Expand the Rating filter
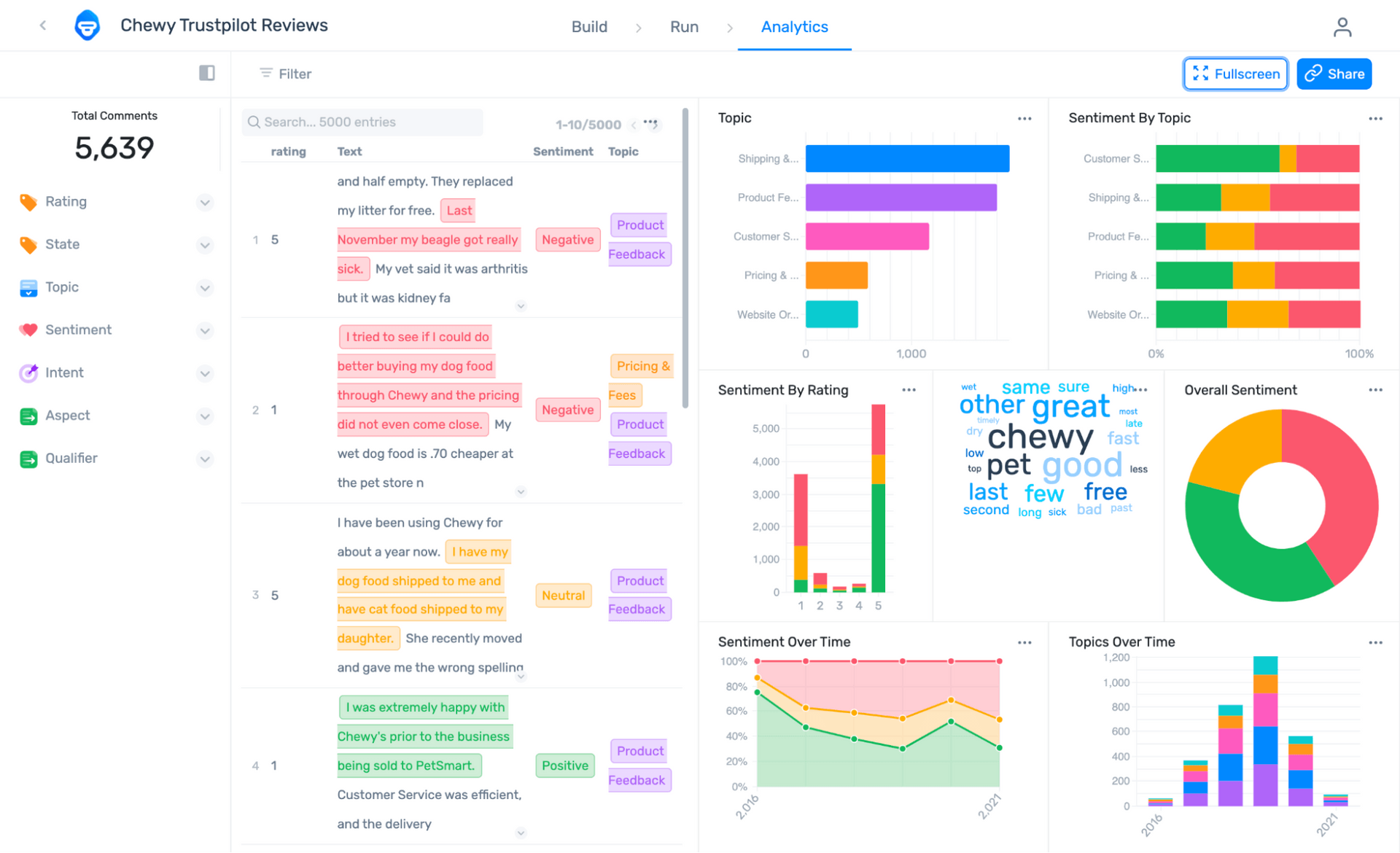The width and height of the screenshot is (1400, 853). click(205, 202)
